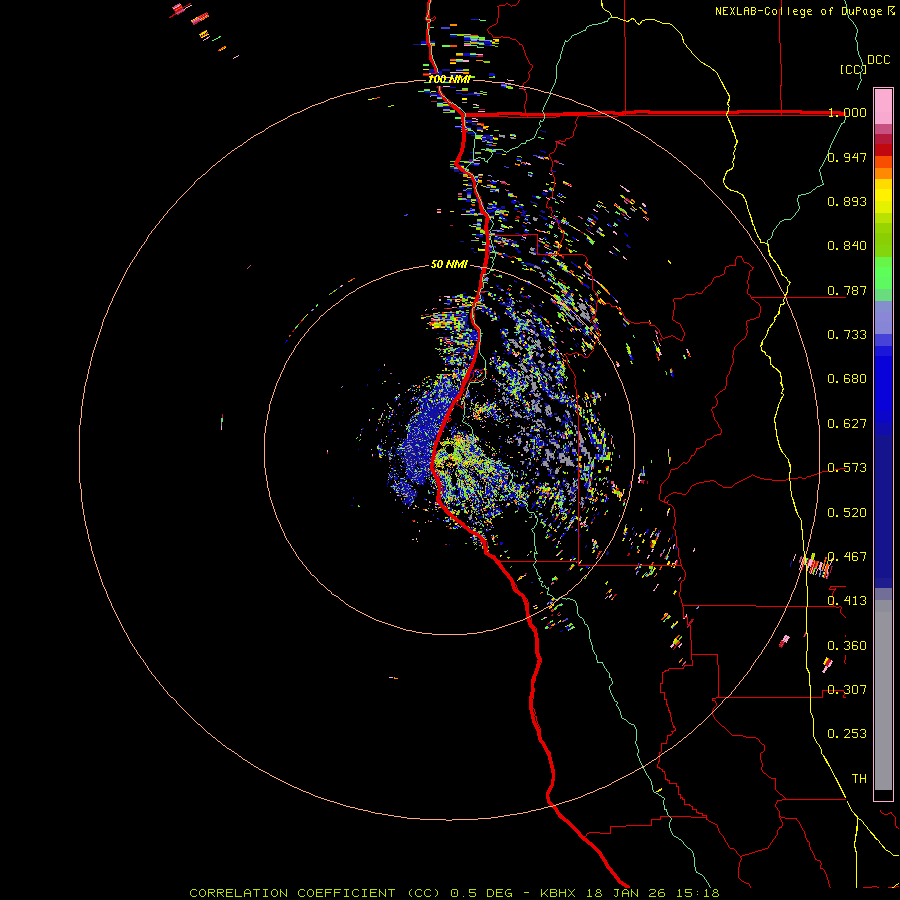Select the 0.947 legend value
Viewport: 900px width, 900px height.
(x=847, y=157)
